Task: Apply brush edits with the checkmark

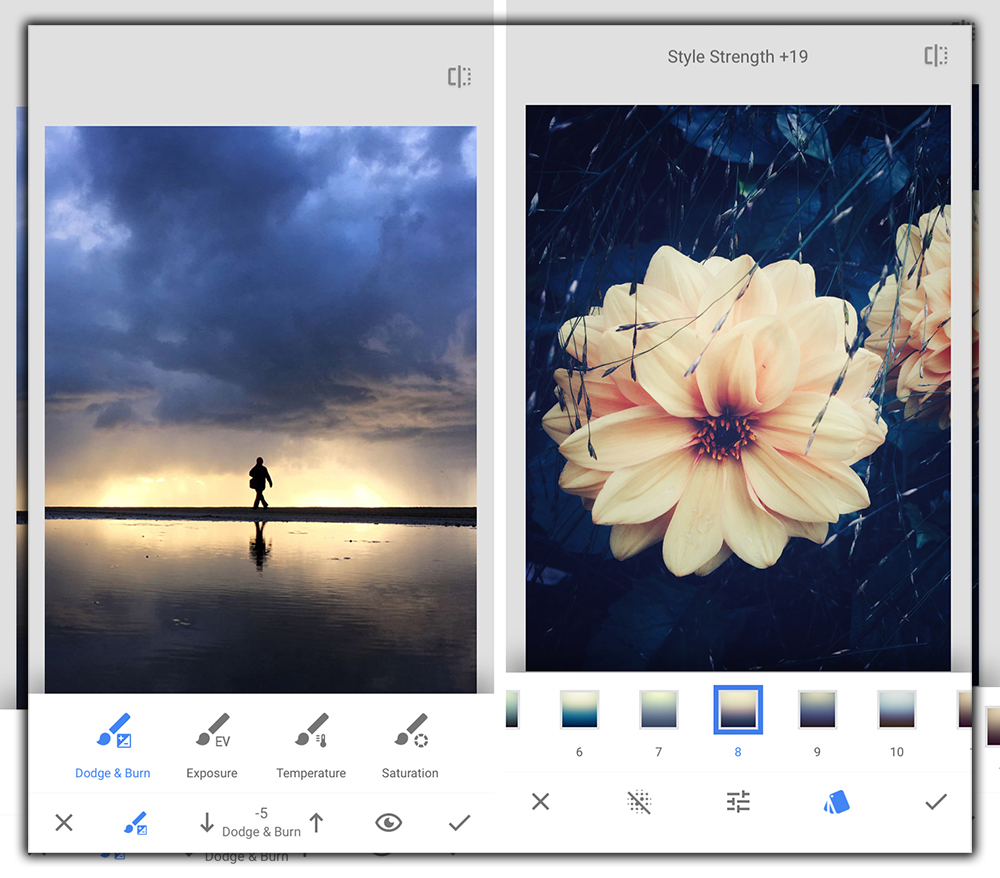Action: click(x=459, y=822)
